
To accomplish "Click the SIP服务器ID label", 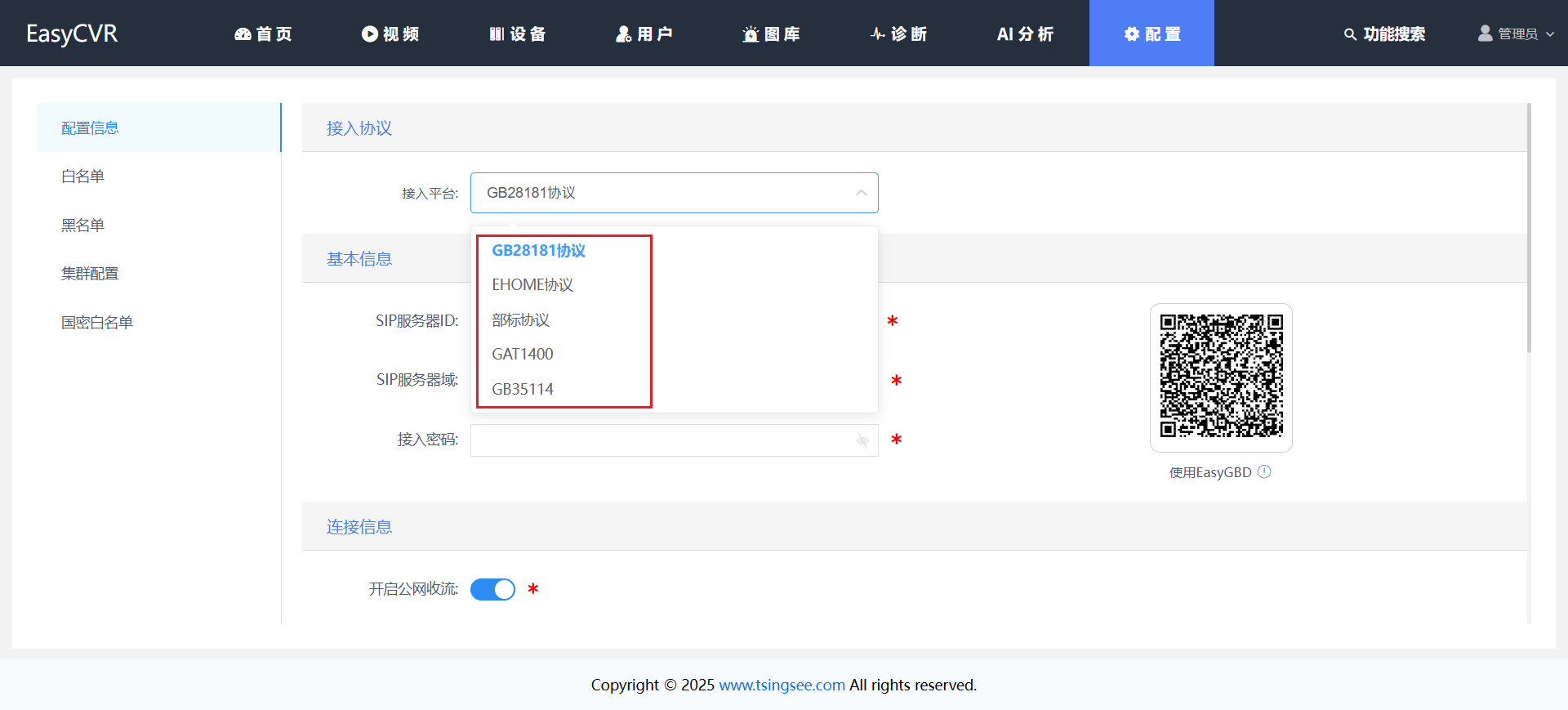I will tap(416, 321).
